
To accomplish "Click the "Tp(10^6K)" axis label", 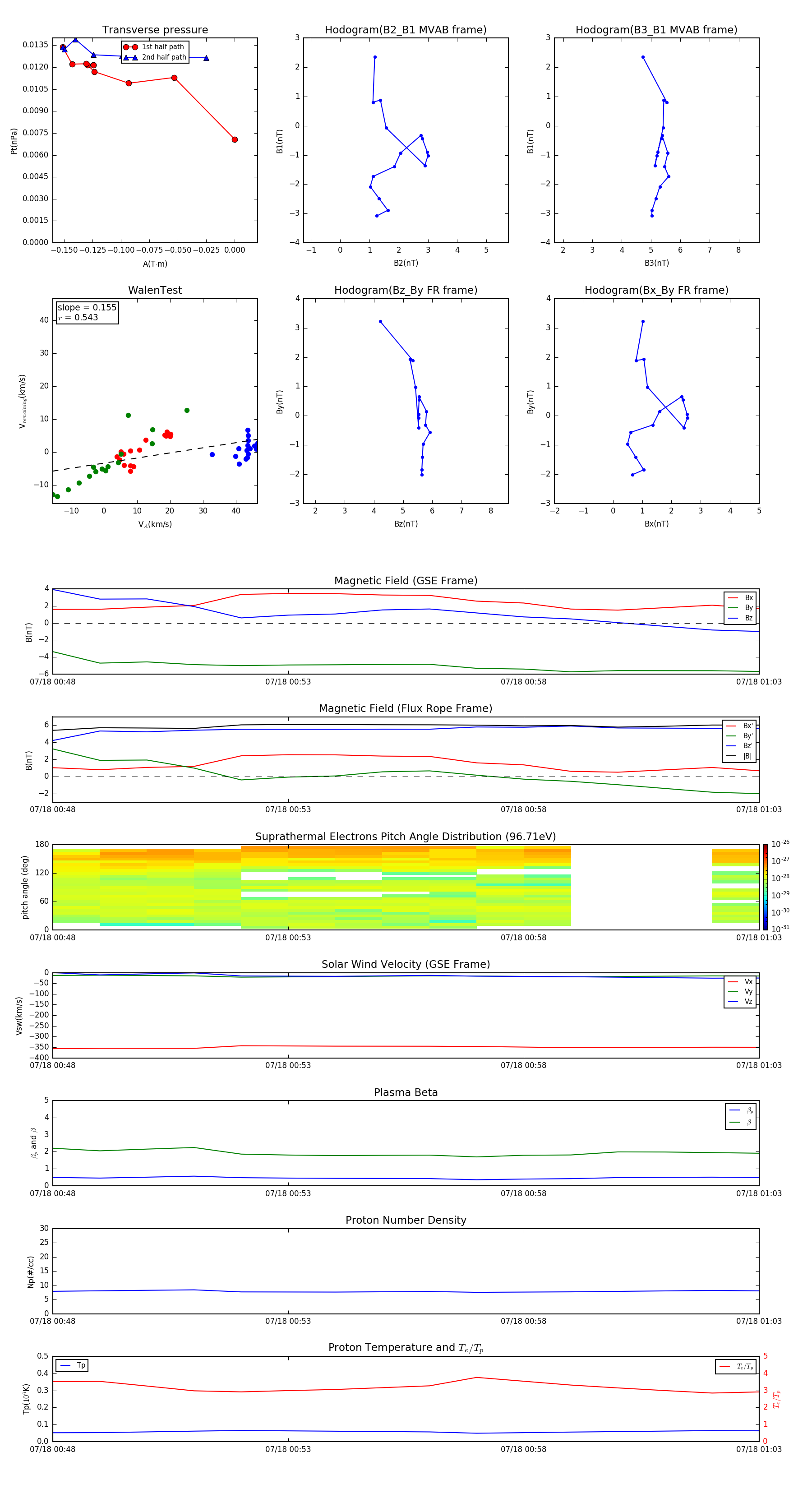I will (26, 1399).
